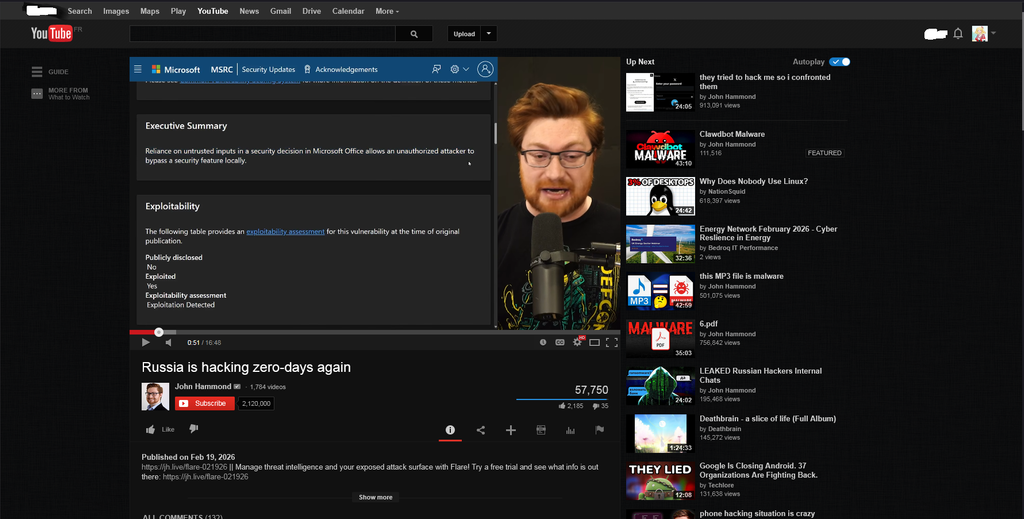Viewport: 1024px width, 519px height.
Task: Enter fullscreen mode on the video
Action: point(612,342)
